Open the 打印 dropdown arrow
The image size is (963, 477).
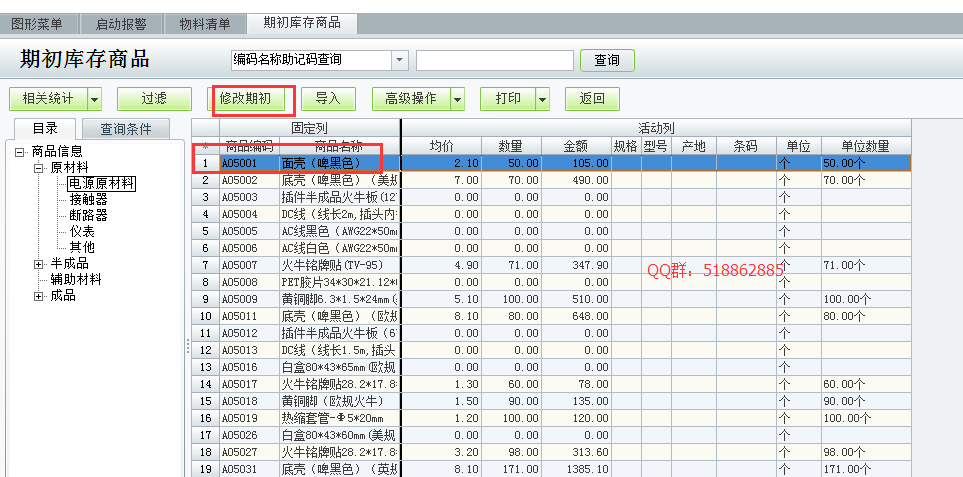click(542, 99)
